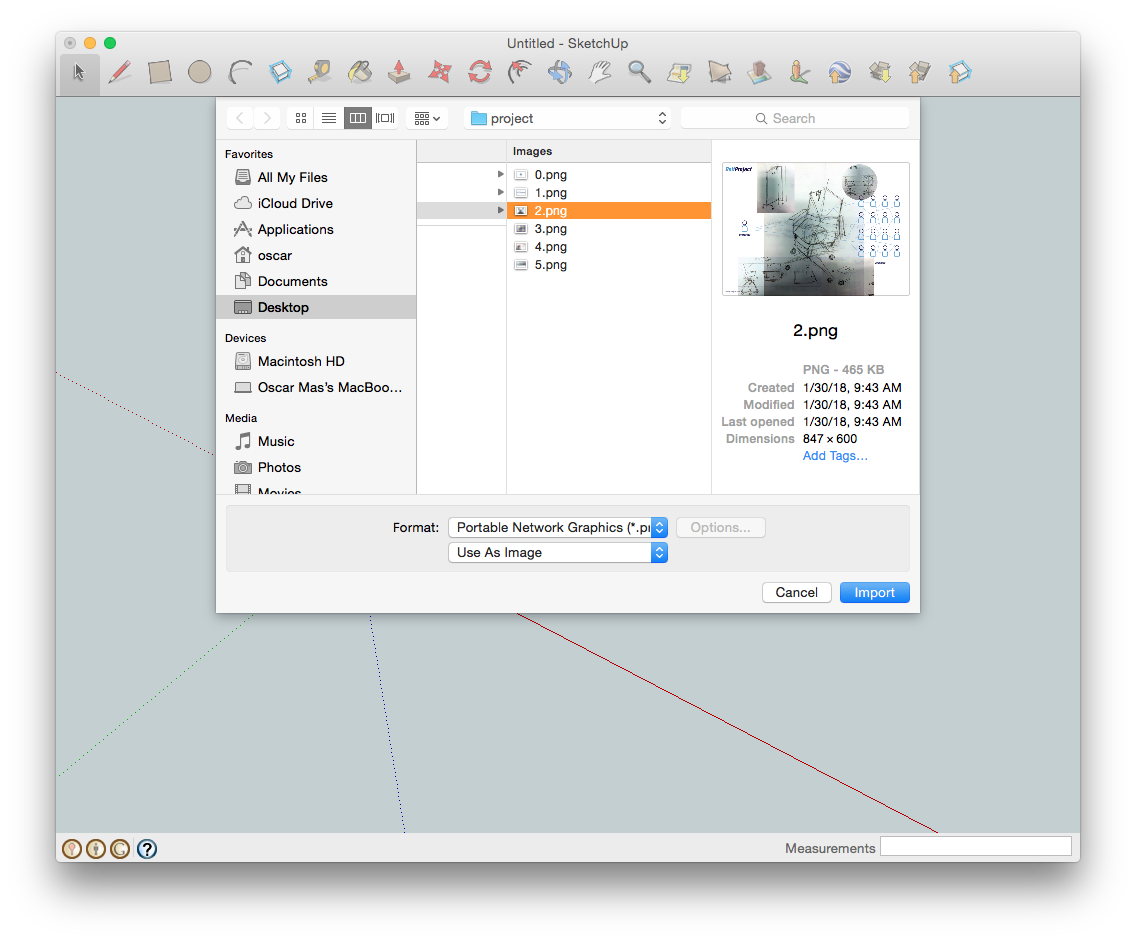Select the Push/Pull tool

399,72
